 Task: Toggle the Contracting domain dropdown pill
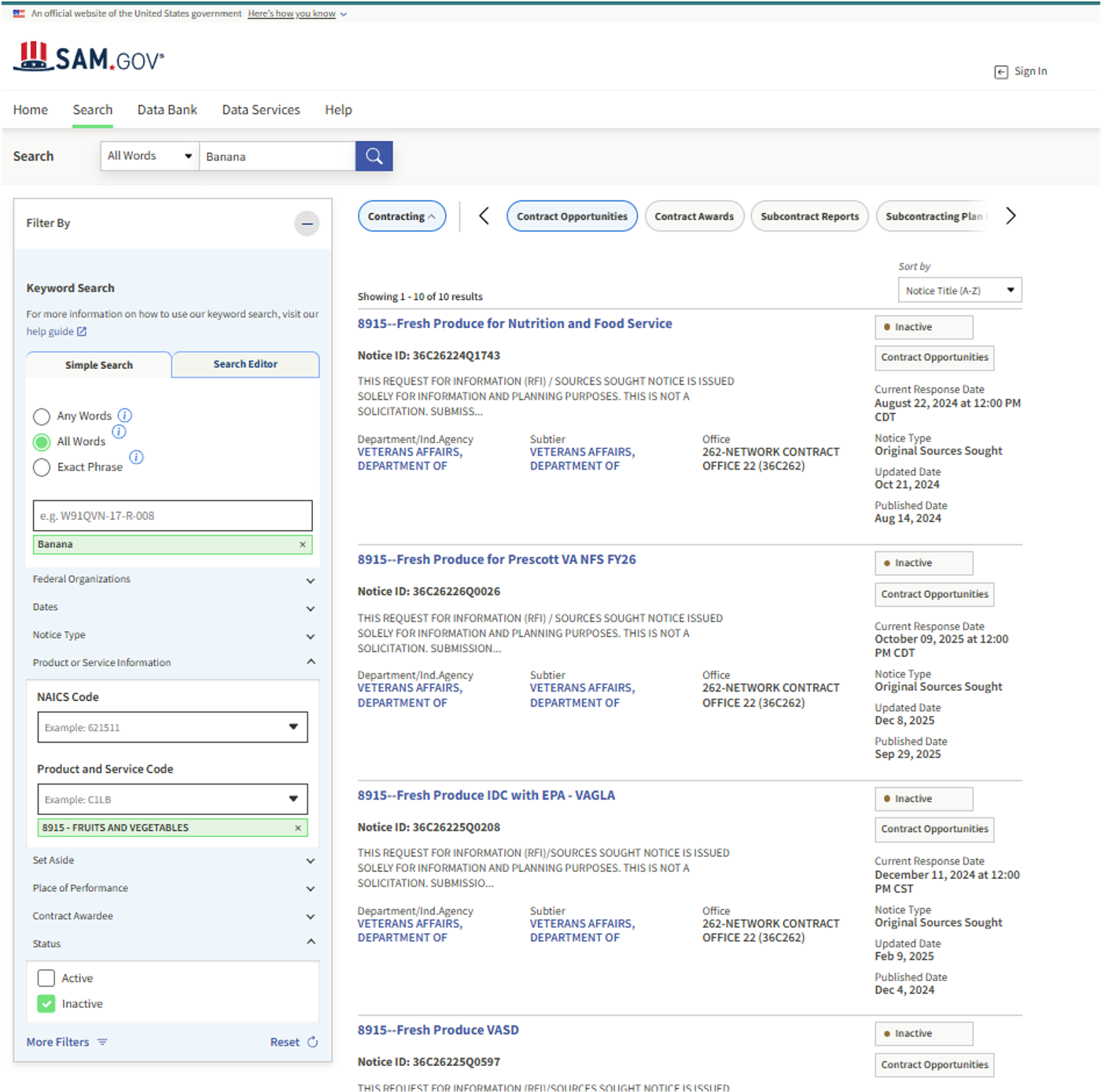(402, 216)
